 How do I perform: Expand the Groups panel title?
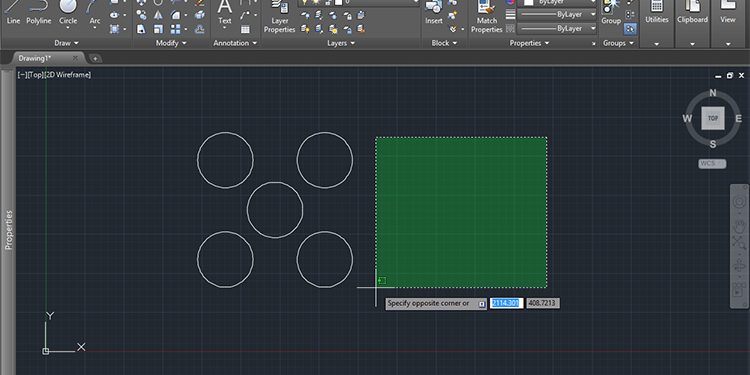(x=618, y=43)
